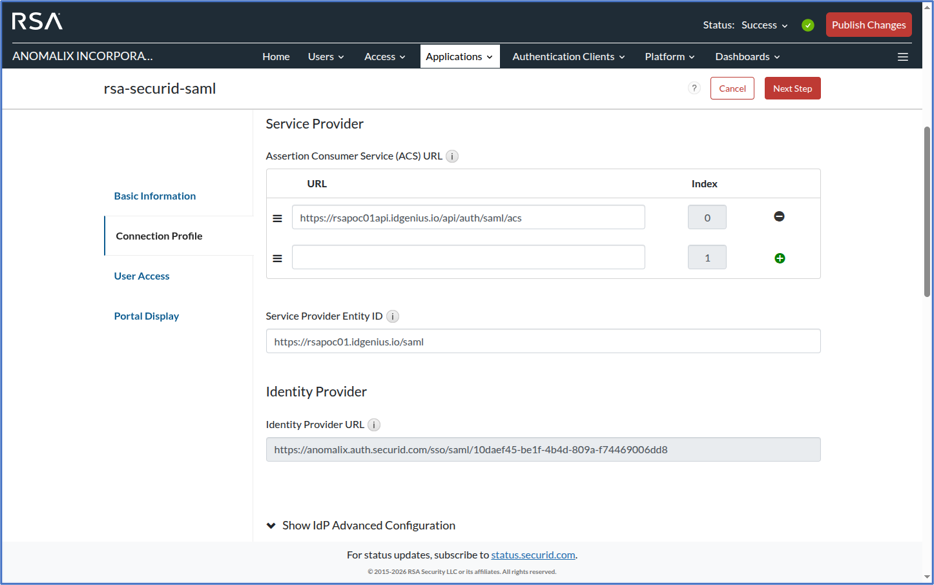Switch to User Access step
This screenshot has height=585, width=934.
tap(142, 276)
